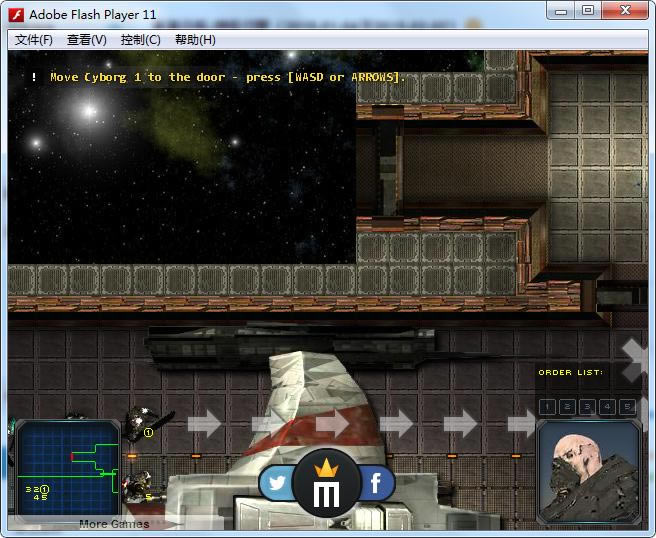Screen dimensions: 656x538
Task: Select Cyborg 5 unit near the minimap
Action: [135, 485]
